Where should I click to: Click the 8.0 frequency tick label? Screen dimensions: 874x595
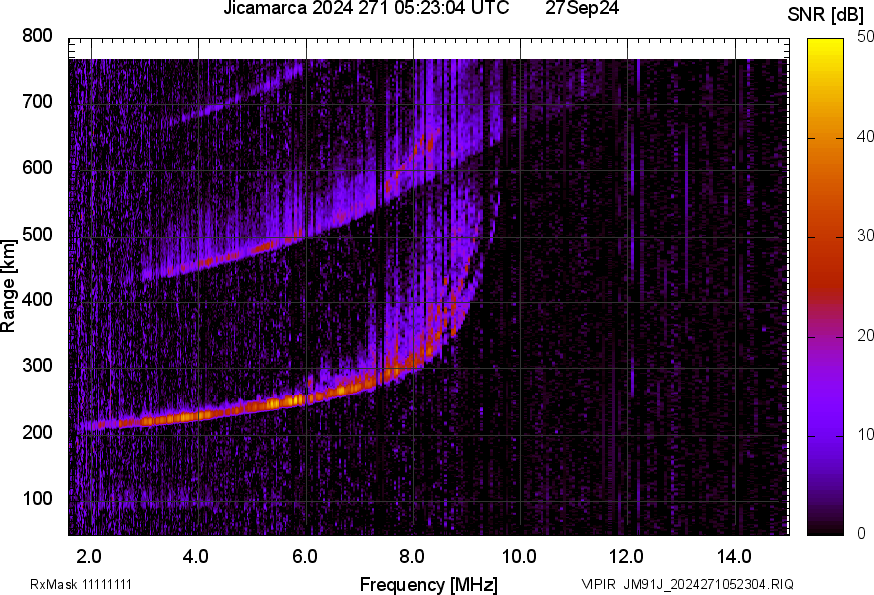(x=412, y=556)
